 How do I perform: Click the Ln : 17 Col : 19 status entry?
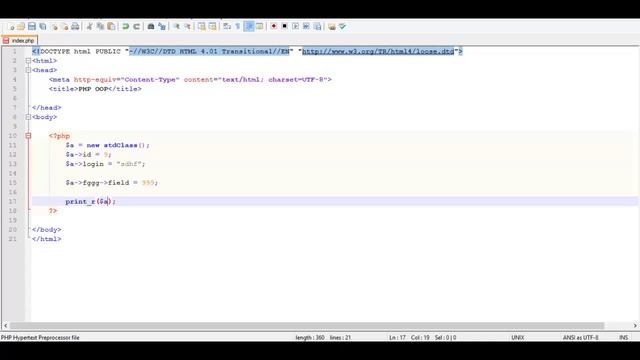tap(409, 338)
